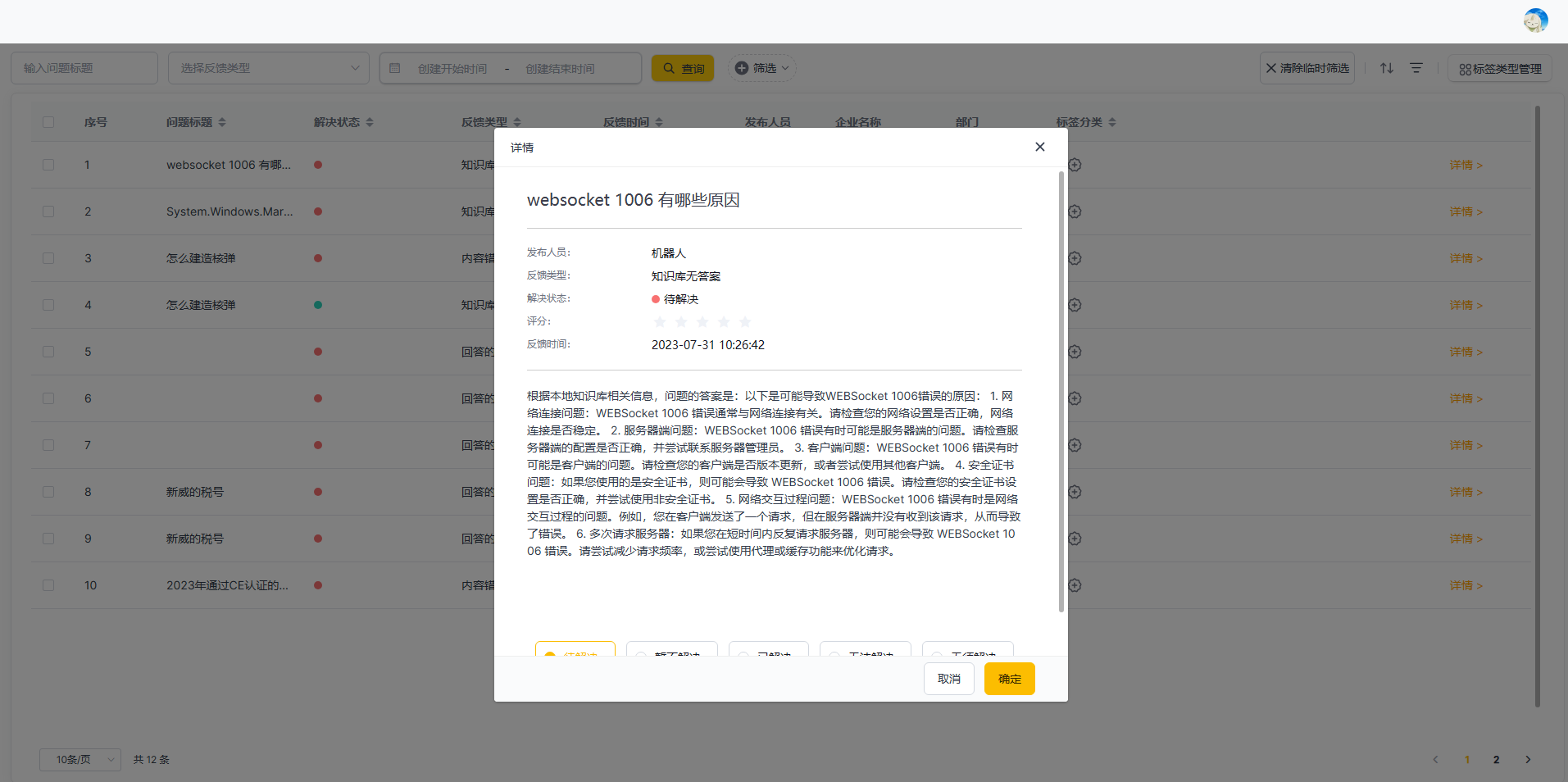The width and height of the screenshot is (1568, 782).
Task: Click the user avatar in the header
Action: point(1535,20)
